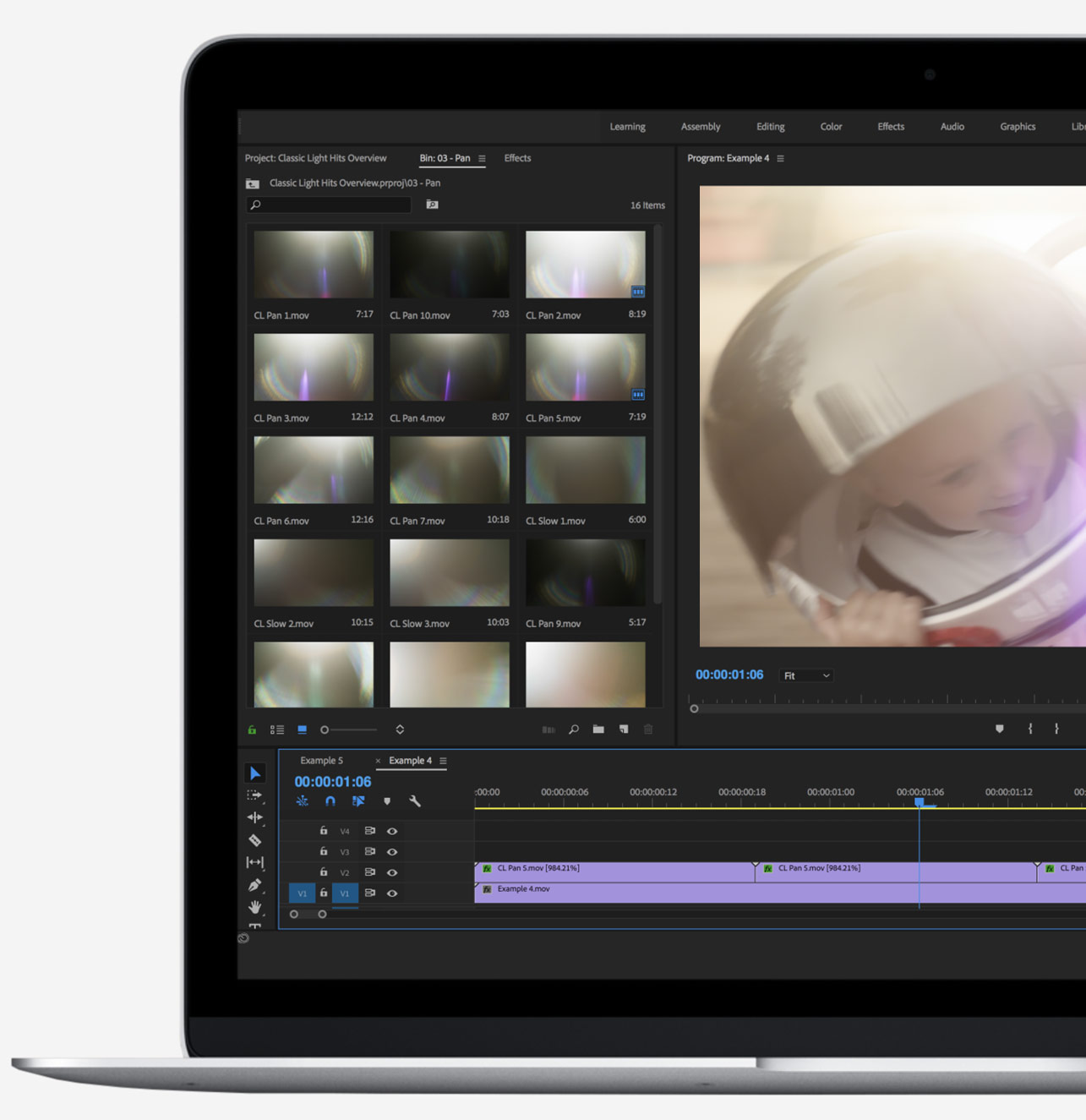Click Automate to Sequence icon
The height and width of the screenshot is (1120, 1086).
548,729
